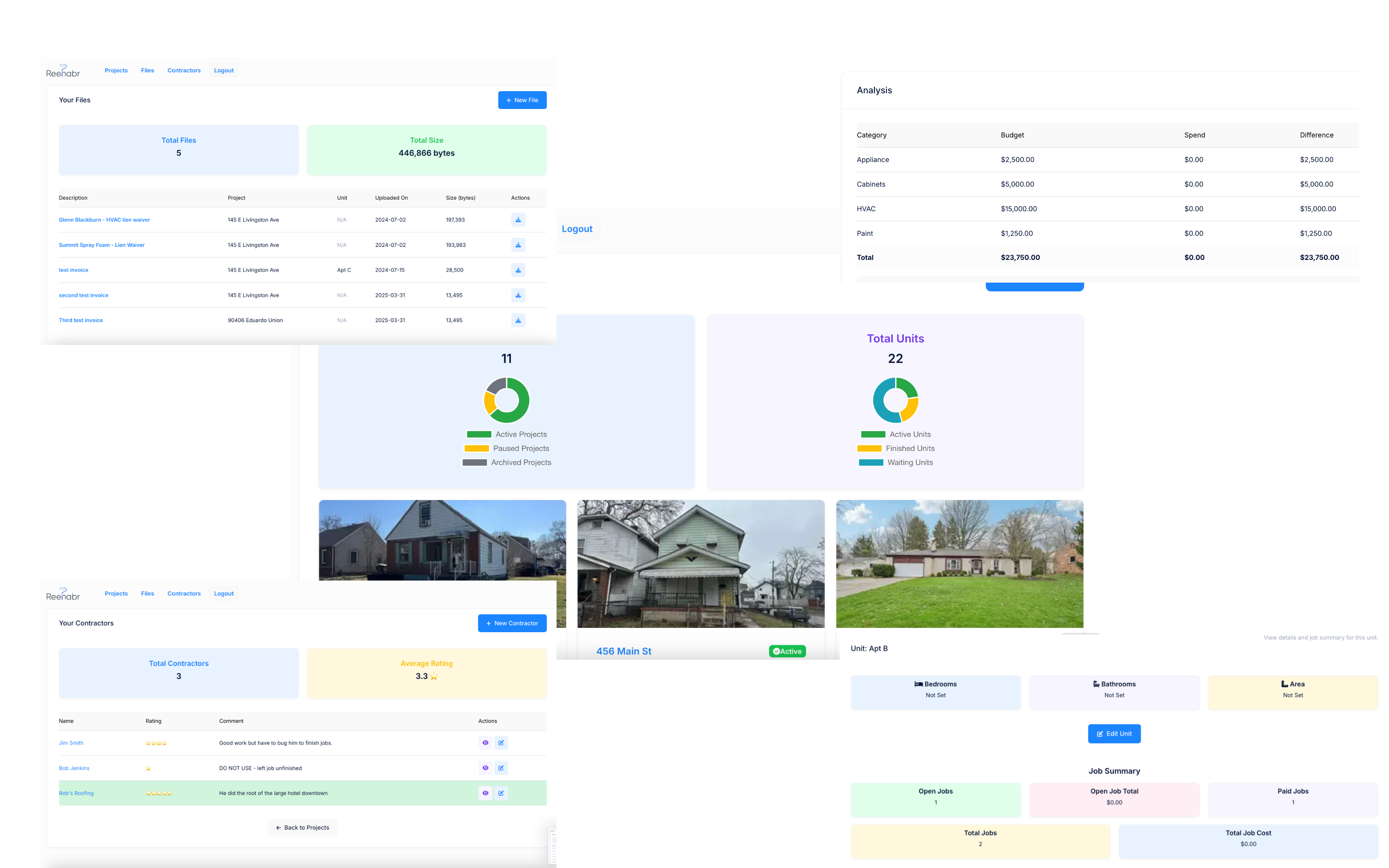Image resolution: width=1389 pixels, height=868 pixels.
Task: Click the Bob Jenkins one-star rating
Action: 149,768
